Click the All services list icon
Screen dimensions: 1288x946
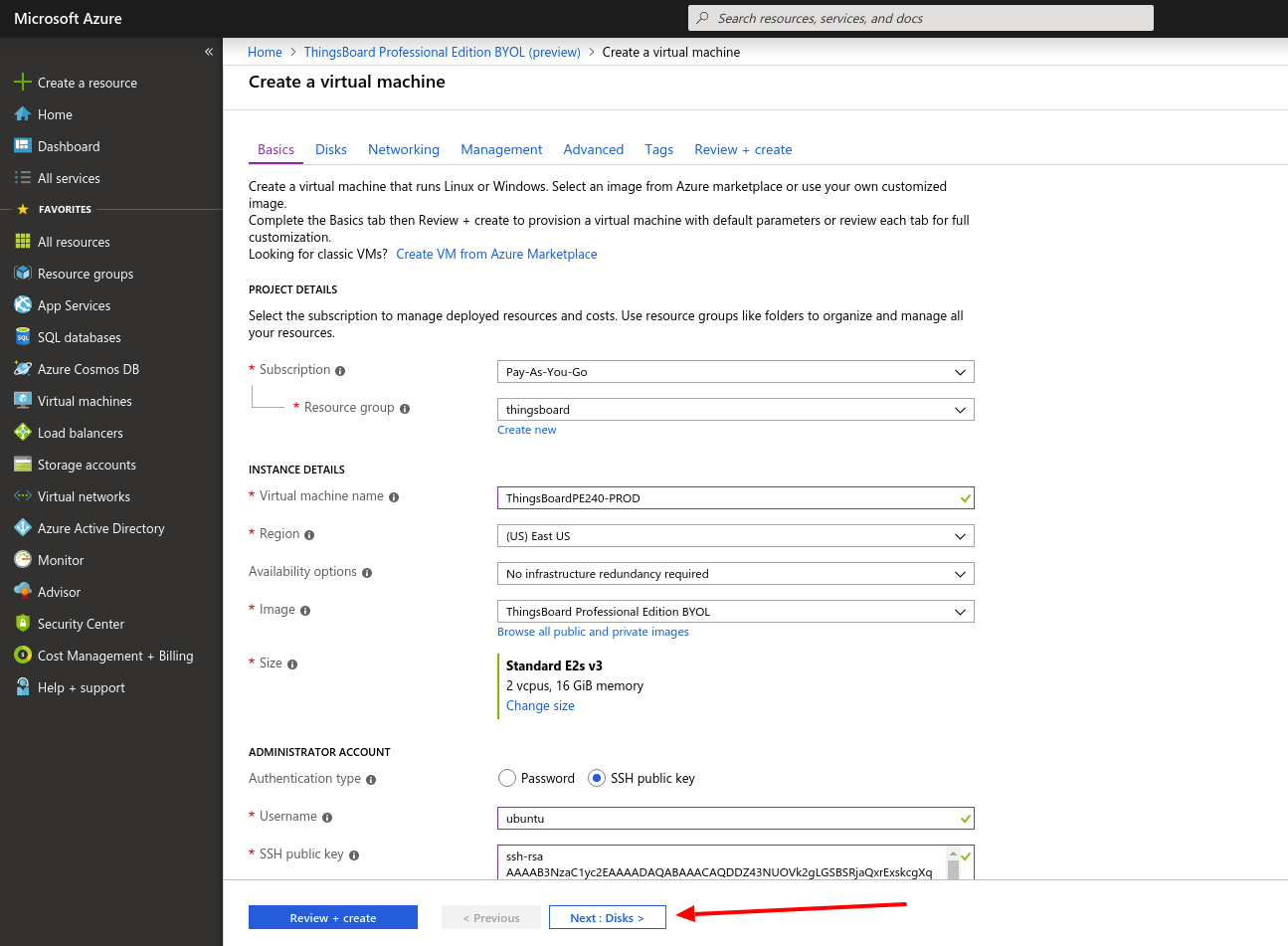click(22, 178)
